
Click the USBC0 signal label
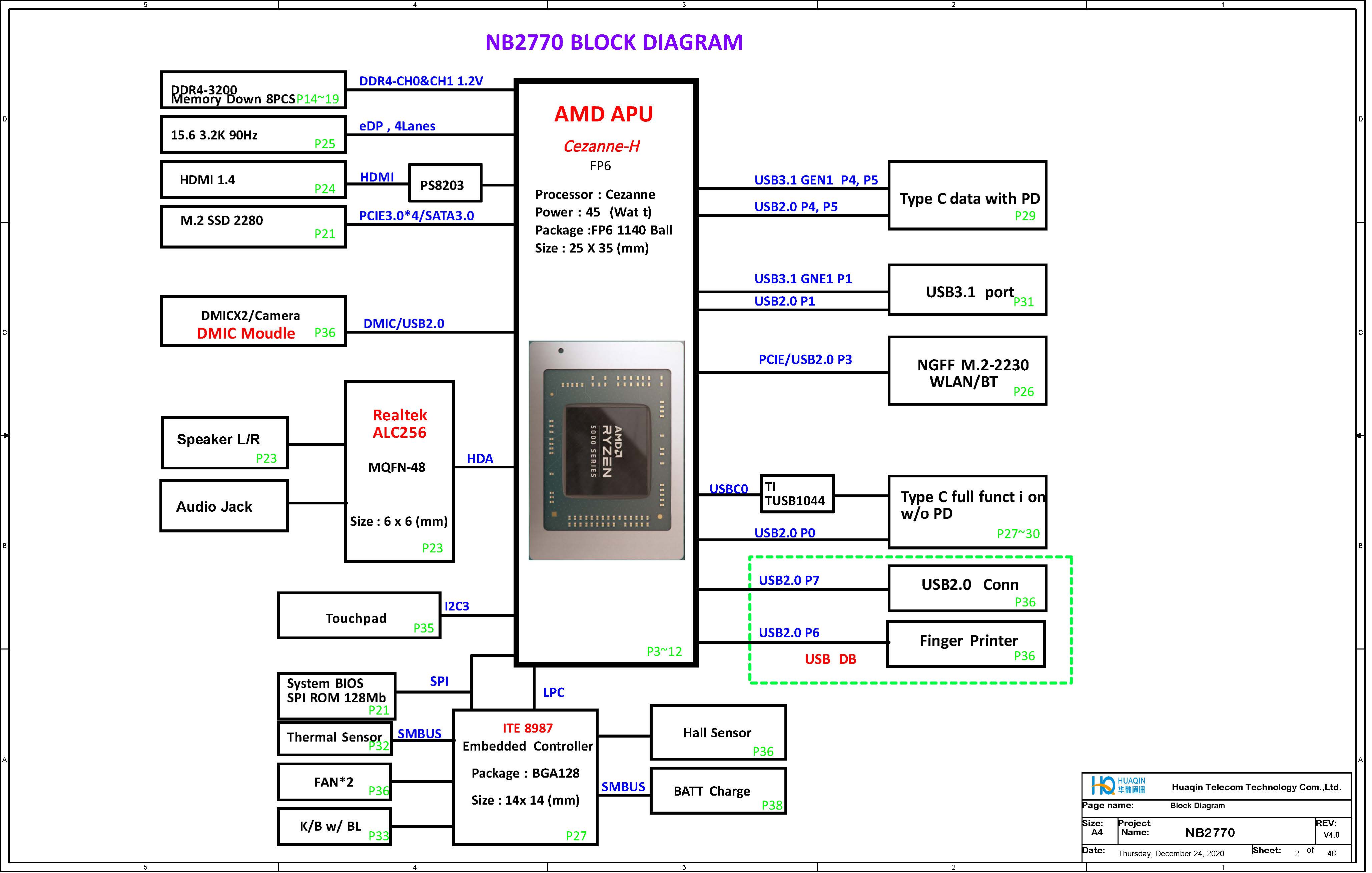coord(728,489)
